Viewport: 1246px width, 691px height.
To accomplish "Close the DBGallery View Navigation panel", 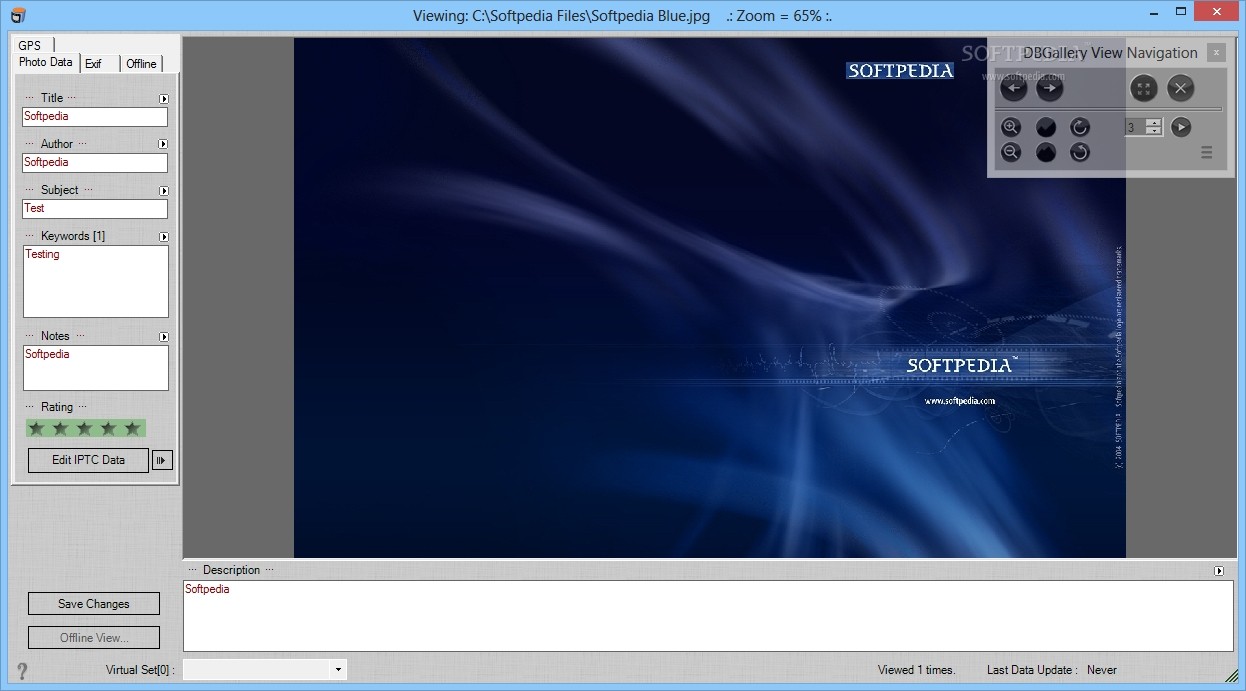I will (1215, 53).
